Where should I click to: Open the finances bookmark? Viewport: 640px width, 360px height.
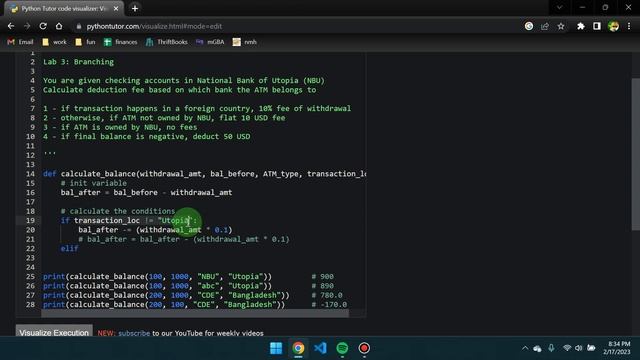(x=120, y=42)
